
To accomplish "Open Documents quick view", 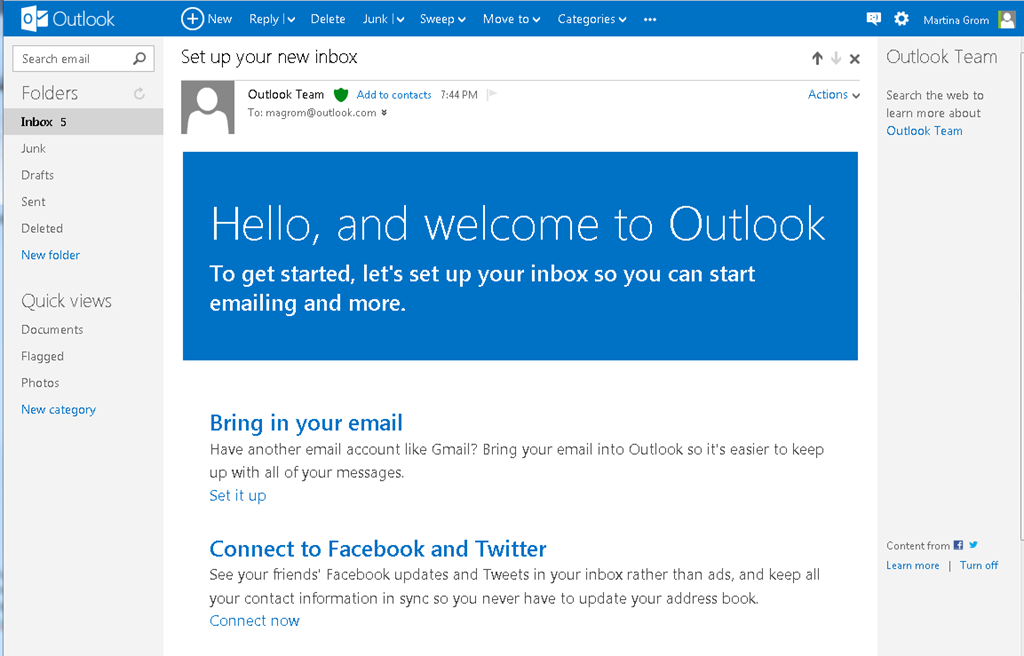I will [x=52, y=329].
